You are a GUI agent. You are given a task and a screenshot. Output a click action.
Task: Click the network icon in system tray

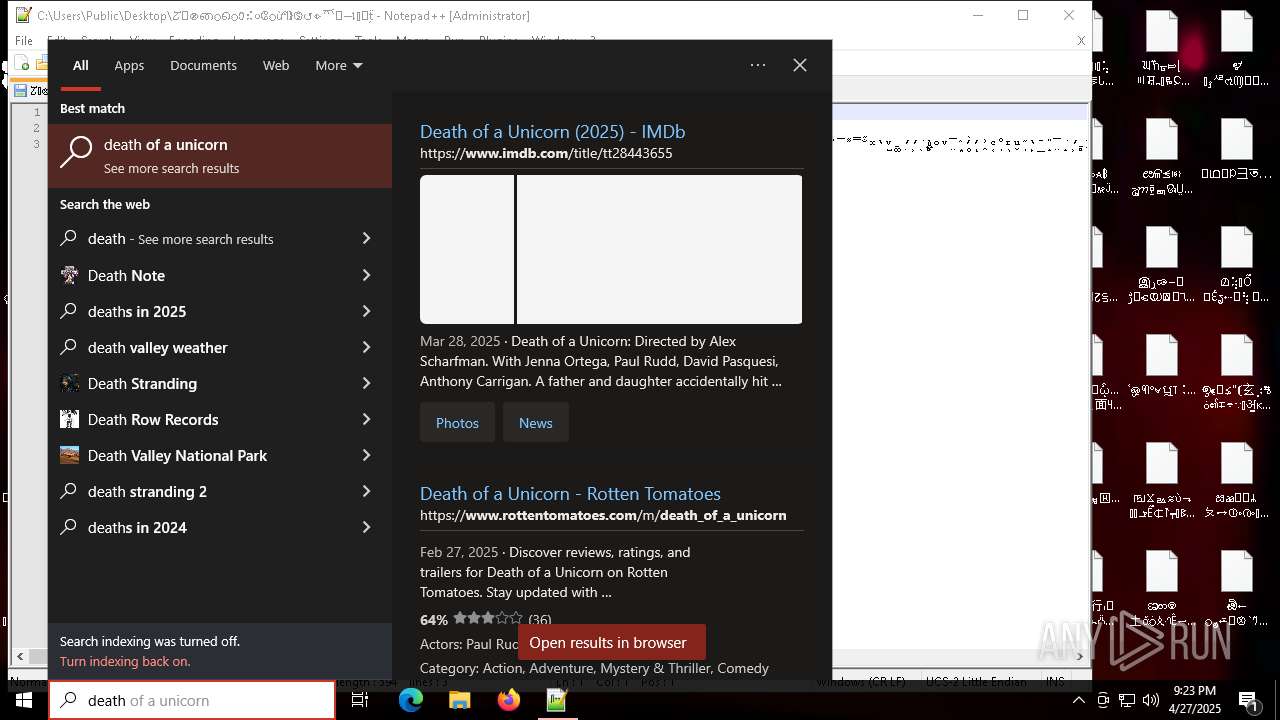1127,700
